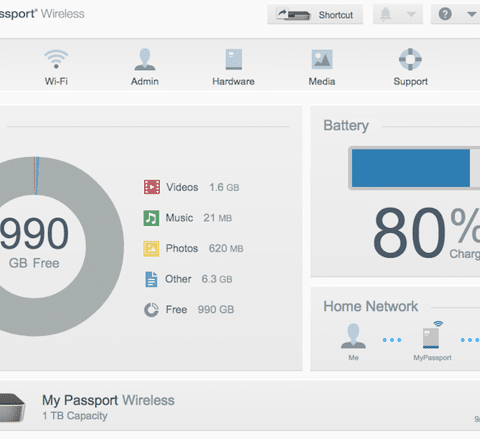Click the 'MyPassport' label in Home Network

(x=432, y=358)
